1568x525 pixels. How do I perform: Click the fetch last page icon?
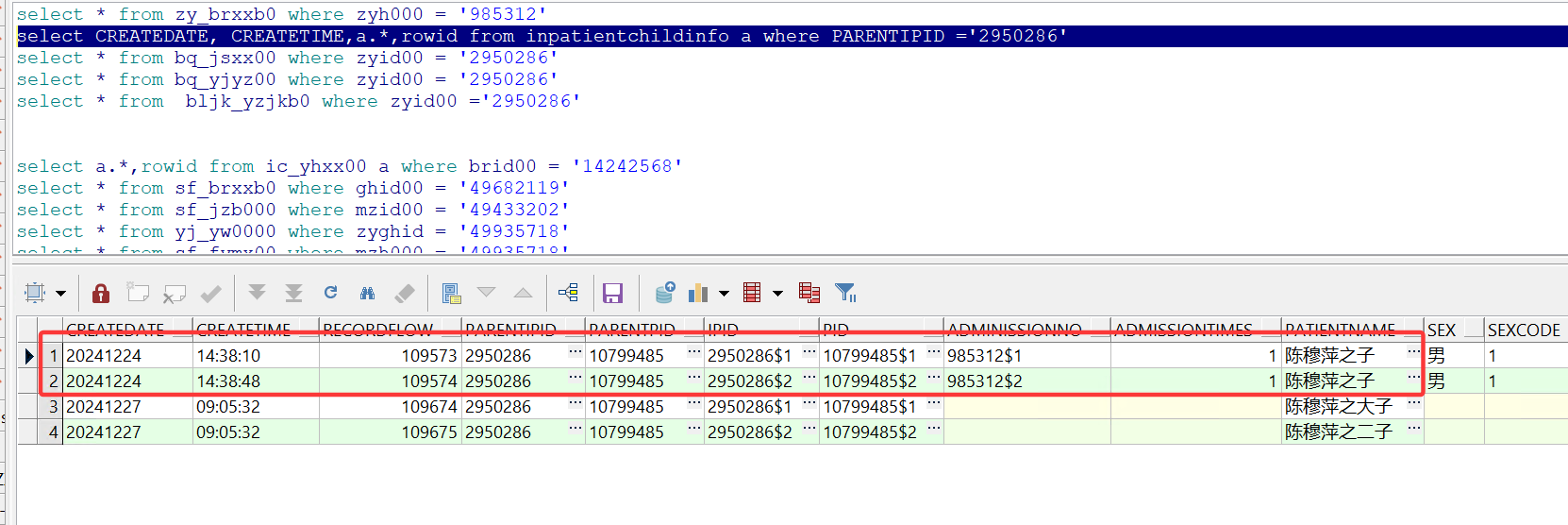pos(293,293)
